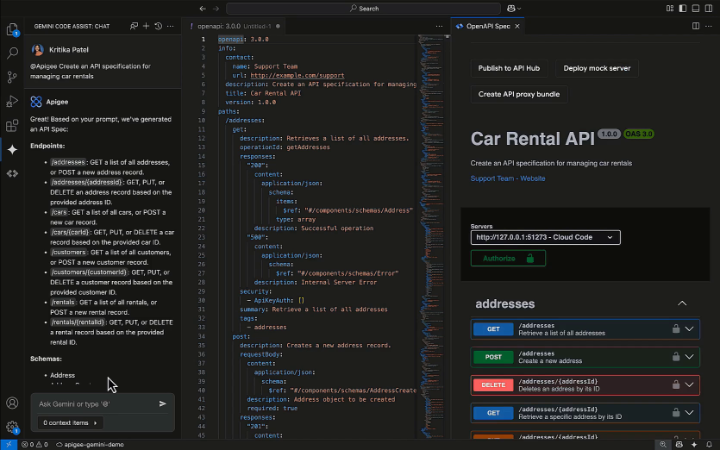Click the POST method badge
This screenshot has height=450, width=720.
click(x=493, y=357)
